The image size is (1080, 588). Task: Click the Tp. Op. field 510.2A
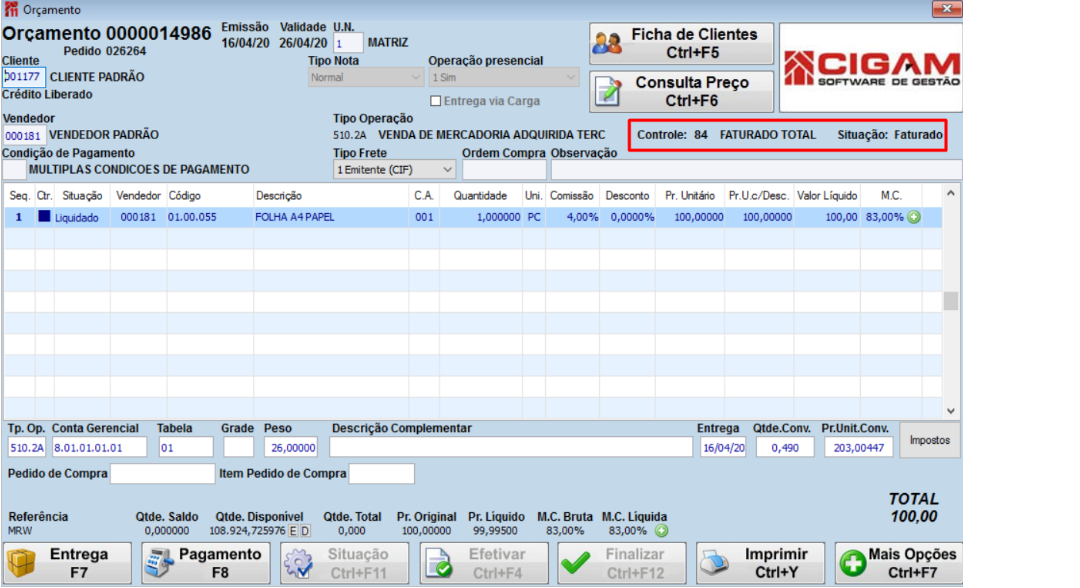pyautogui.click(x=27, y=448)
